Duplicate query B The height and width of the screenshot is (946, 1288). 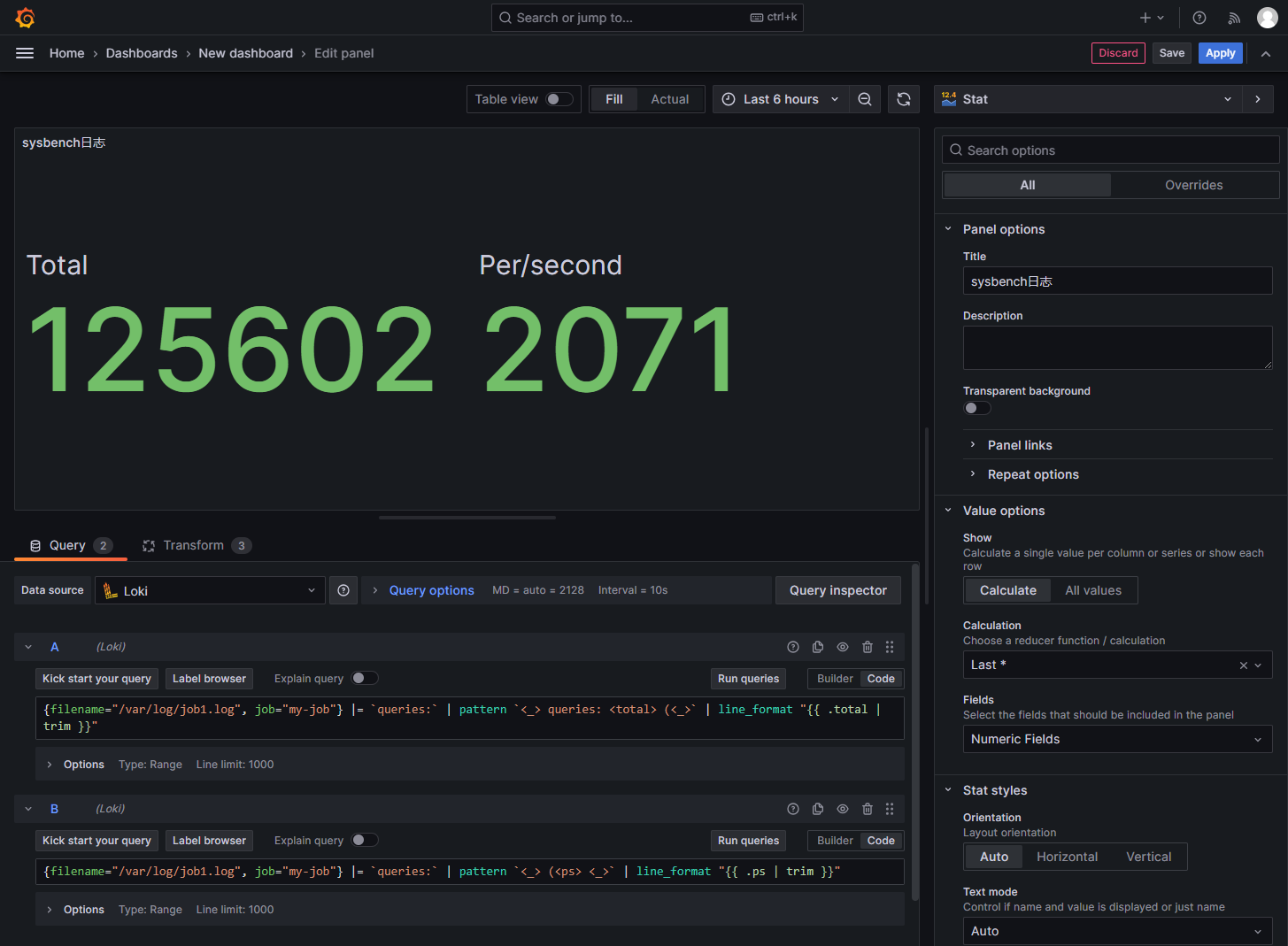click(818, 809)
